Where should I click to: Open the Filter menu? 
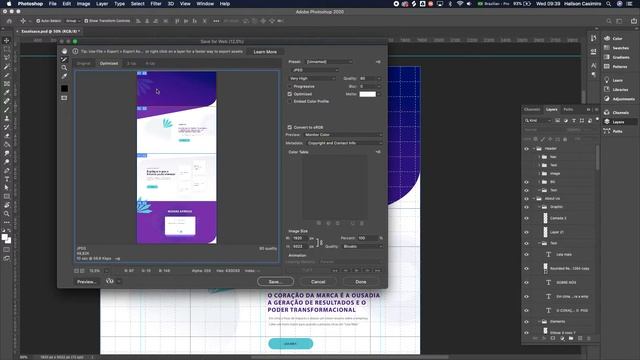(156, 4)
